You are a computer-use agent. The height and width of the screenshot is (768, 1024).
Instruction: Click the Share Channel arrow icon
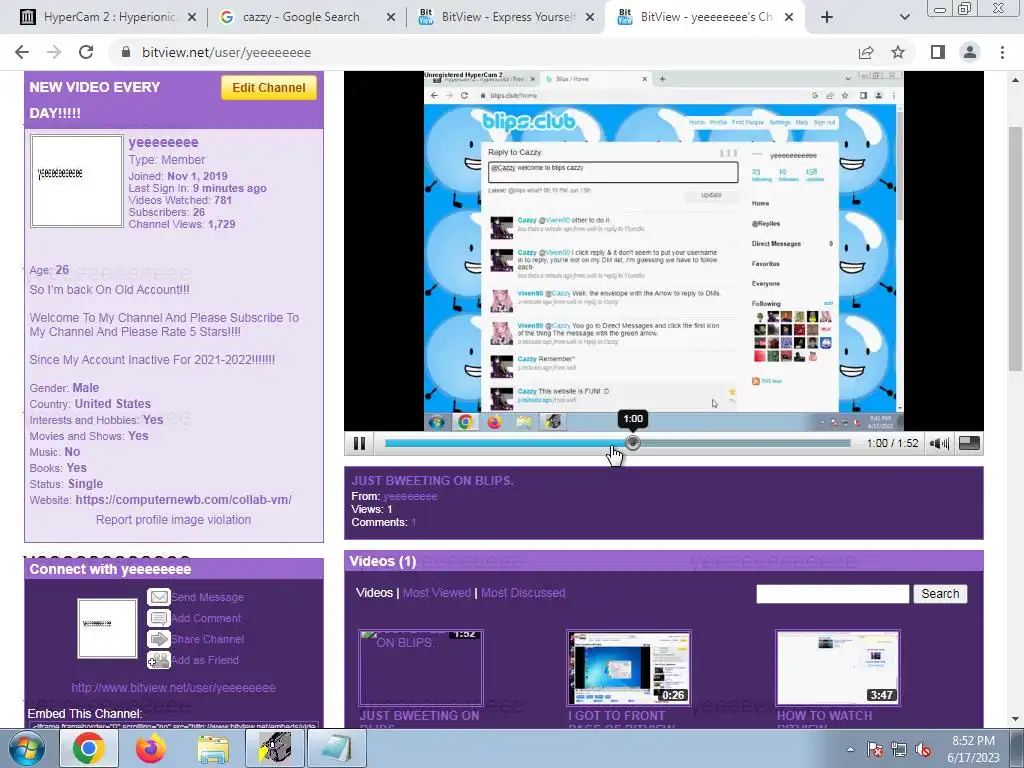click(159, 639)
